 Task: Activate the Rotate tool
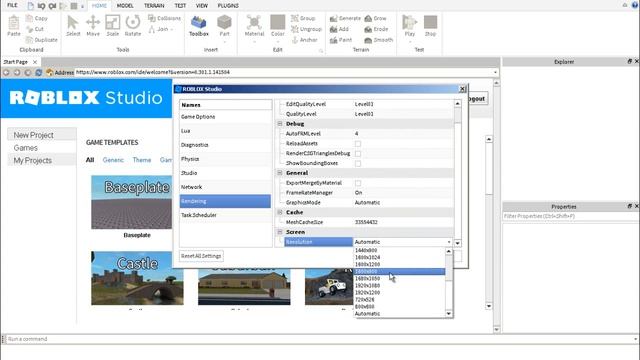click(133, 25)
